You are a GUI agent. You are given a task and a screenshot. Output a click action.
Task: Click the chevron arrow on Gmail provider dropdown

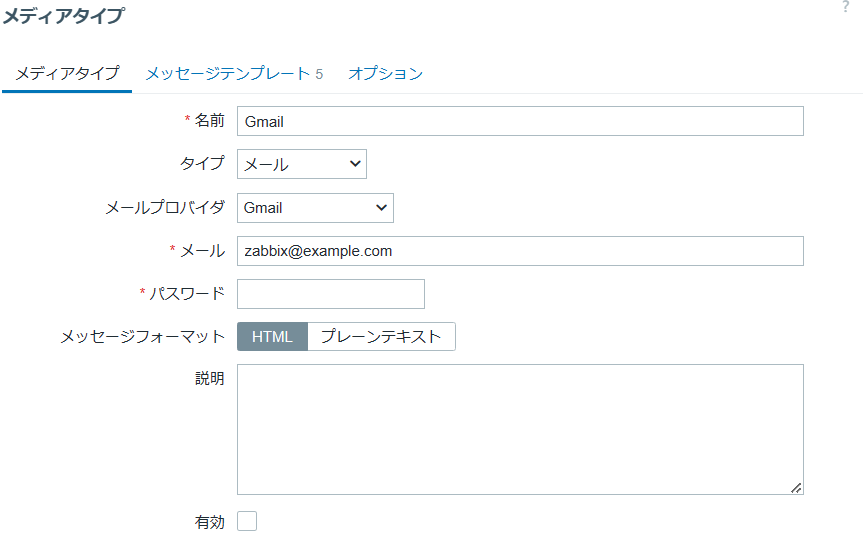tap(381, 208)
